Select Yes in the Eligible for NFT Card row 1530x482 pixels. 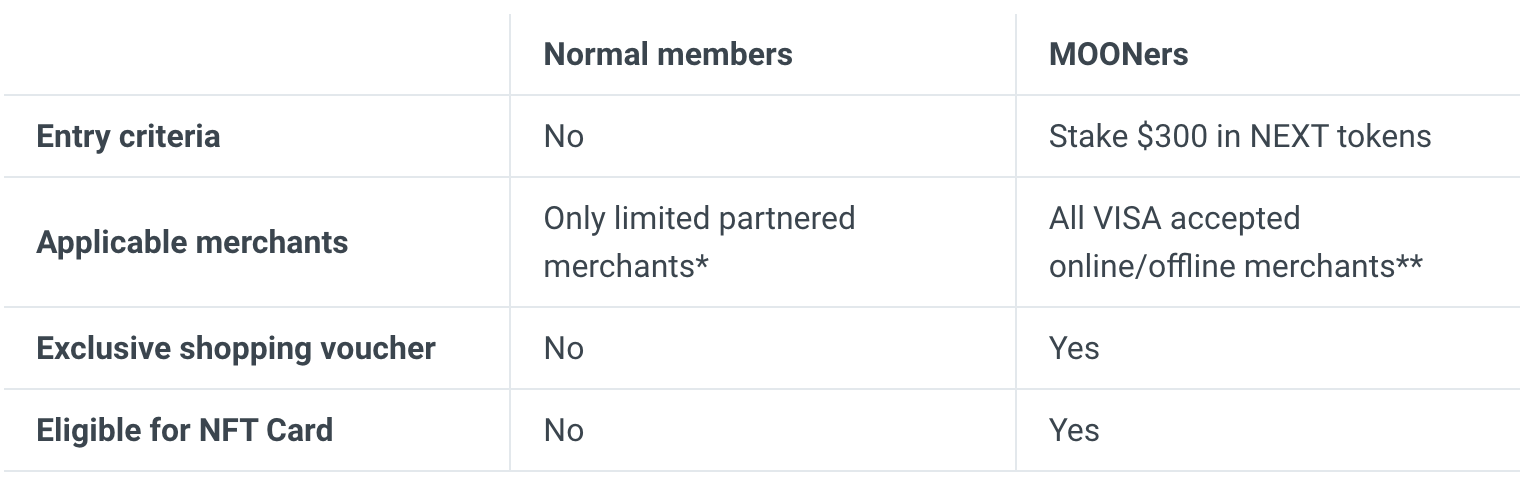coord(1074,430)
